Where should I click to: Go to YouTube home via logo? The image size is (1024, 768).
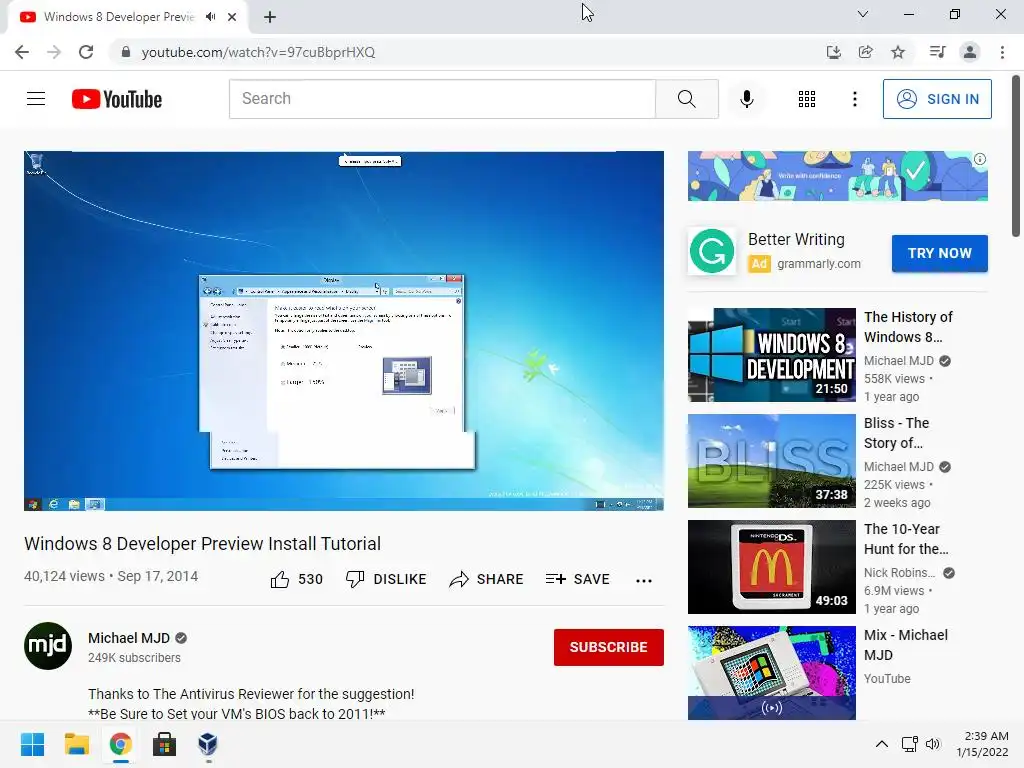click(x=117, y=99)
